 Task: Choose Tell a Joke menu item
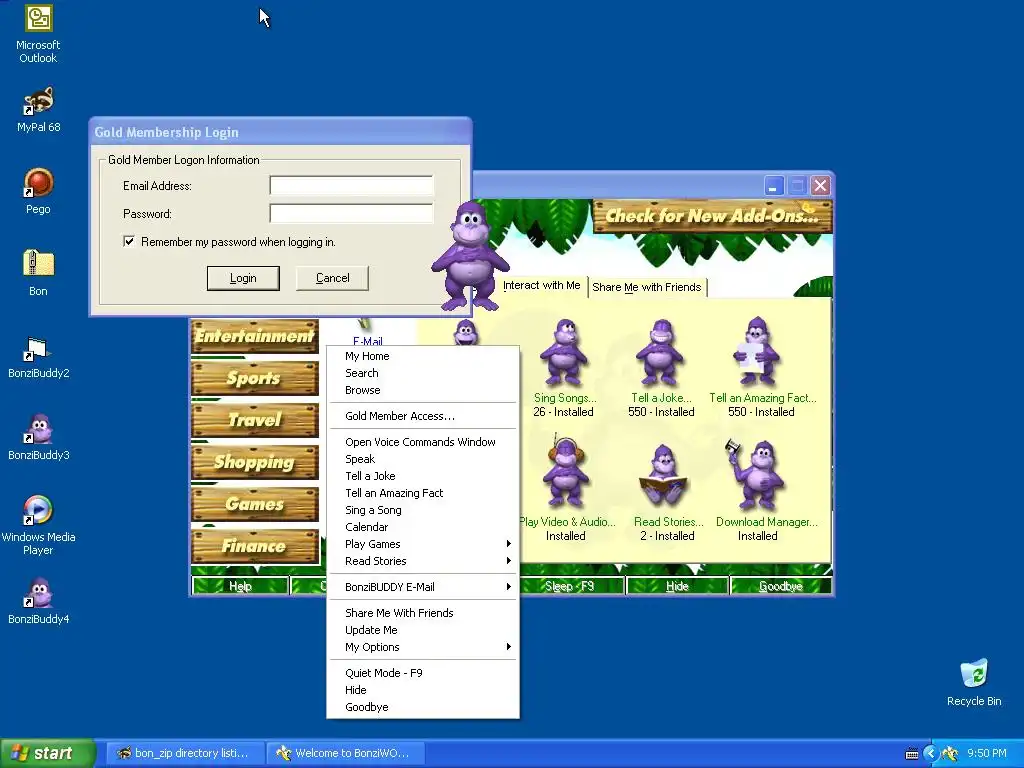(x=423, y=476)
